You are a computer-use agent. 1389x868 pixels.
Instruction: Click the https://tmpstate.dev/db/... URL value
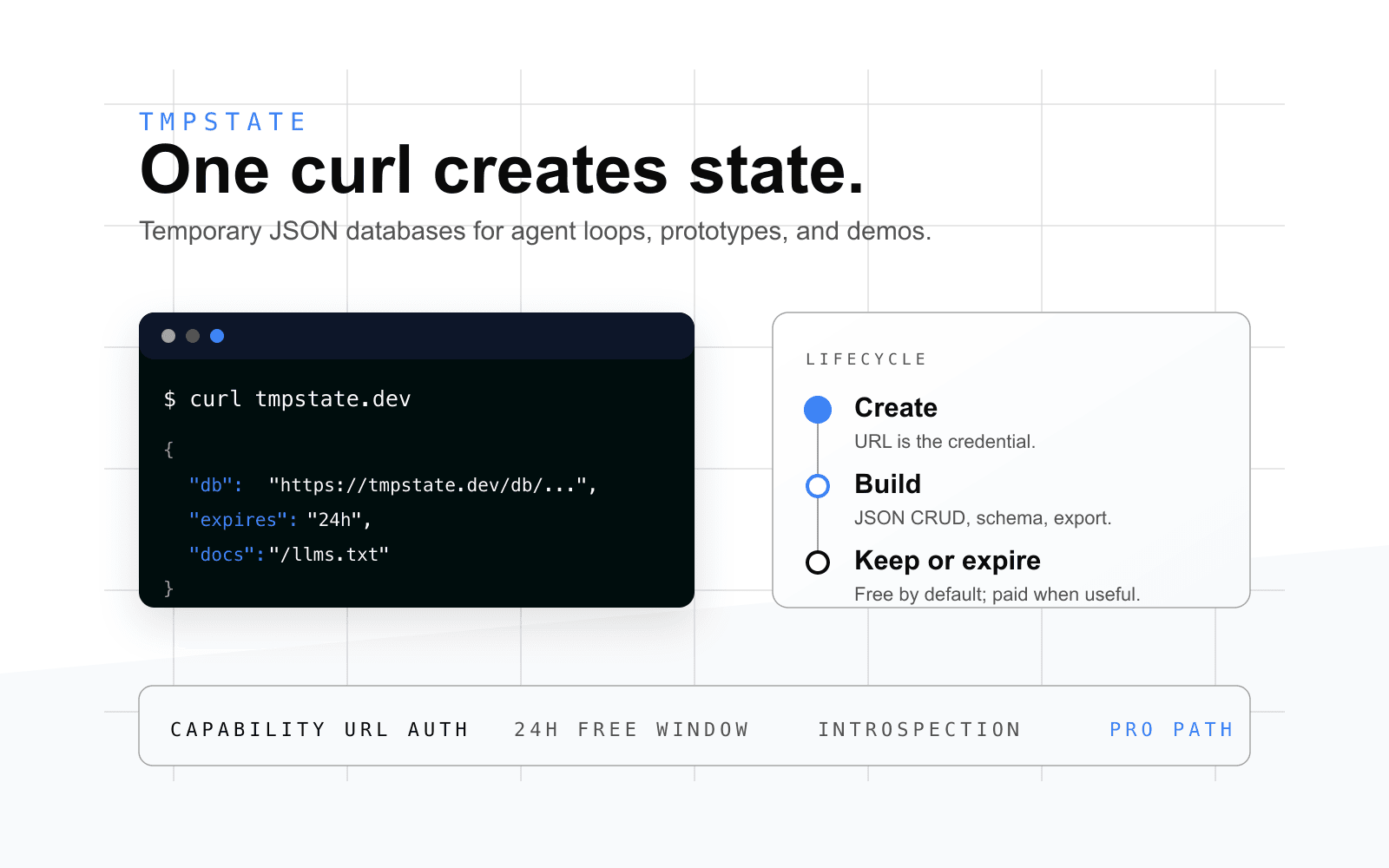coord(432,485)
